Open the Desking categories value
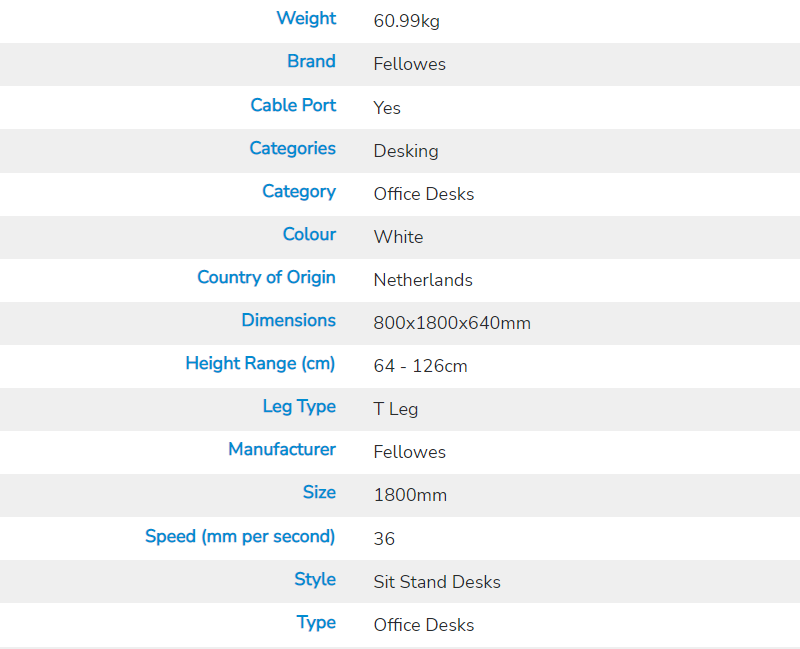The height and width of the screenshot is (649, 800). click(406, 151)
